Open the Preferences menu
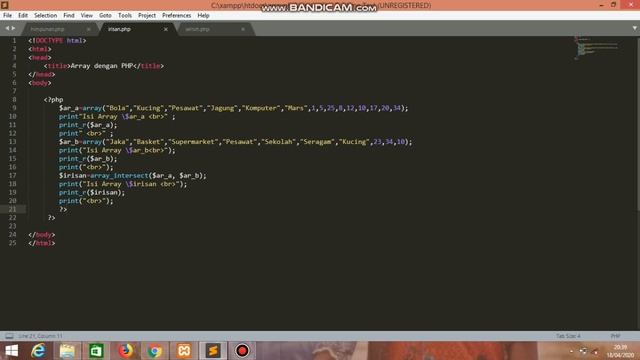640x360 pixels. click(176, 16)
